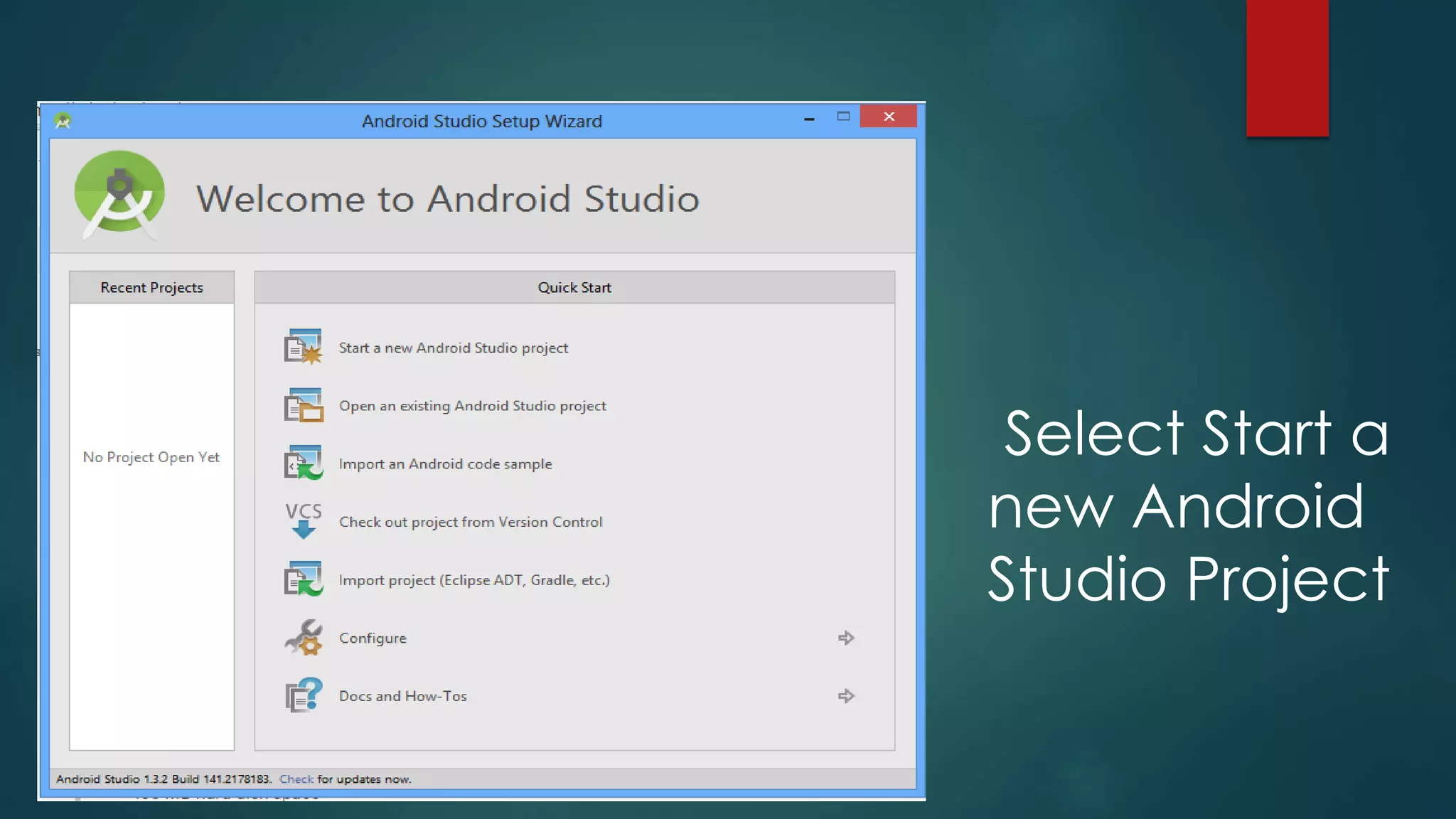
Task: Click the 'No Project Open Yet' text
Action: (x=151, y=457)
